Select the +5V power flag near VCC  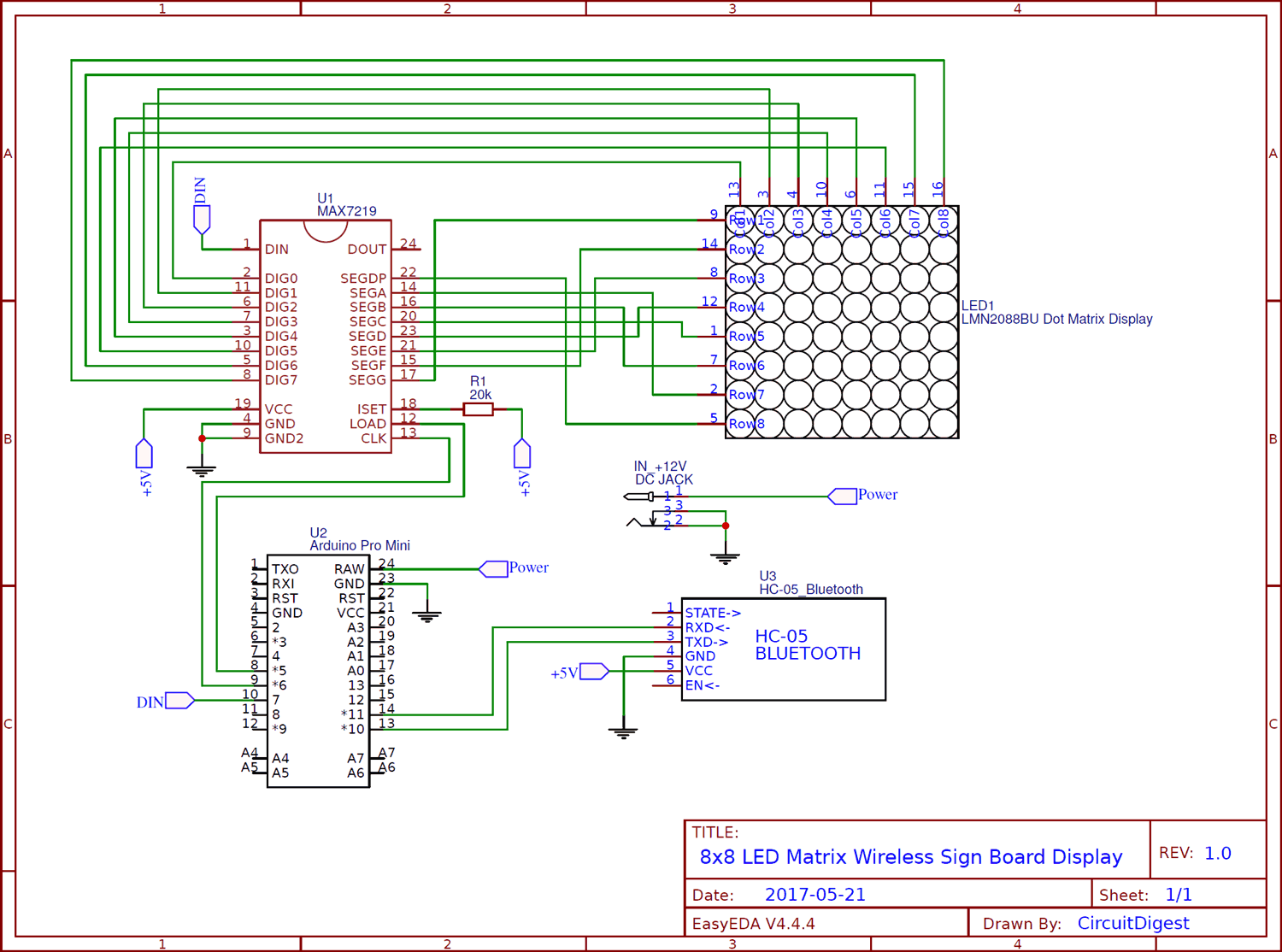pyautogui.click(x=144, y=453)
